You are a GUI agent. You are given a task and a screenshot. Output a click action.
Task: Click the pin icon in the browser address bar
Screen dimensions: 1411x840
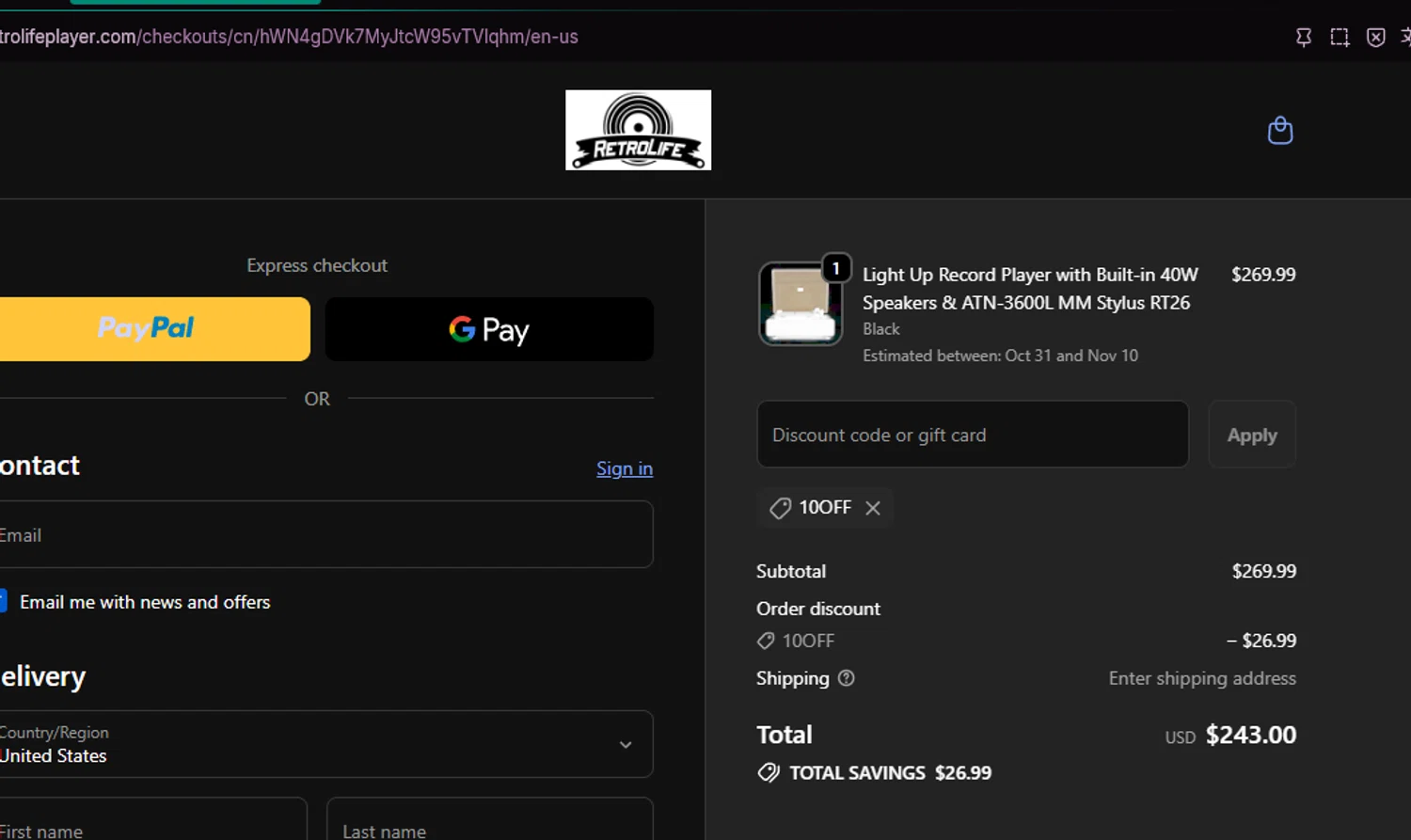coord(1304,37)
